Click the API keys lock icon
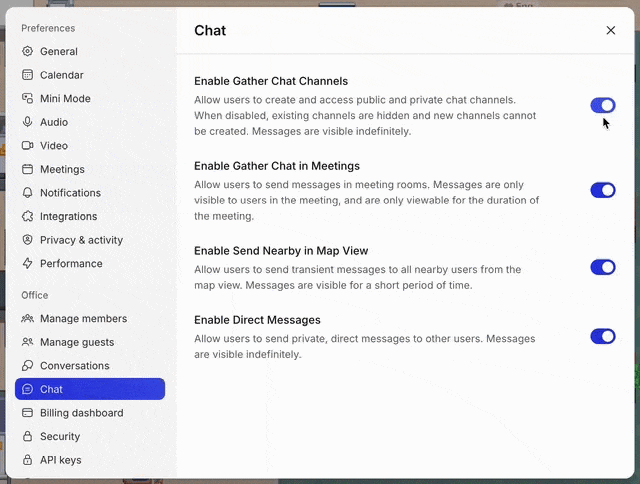Viewport: 640px width, 484px height. 27,460
